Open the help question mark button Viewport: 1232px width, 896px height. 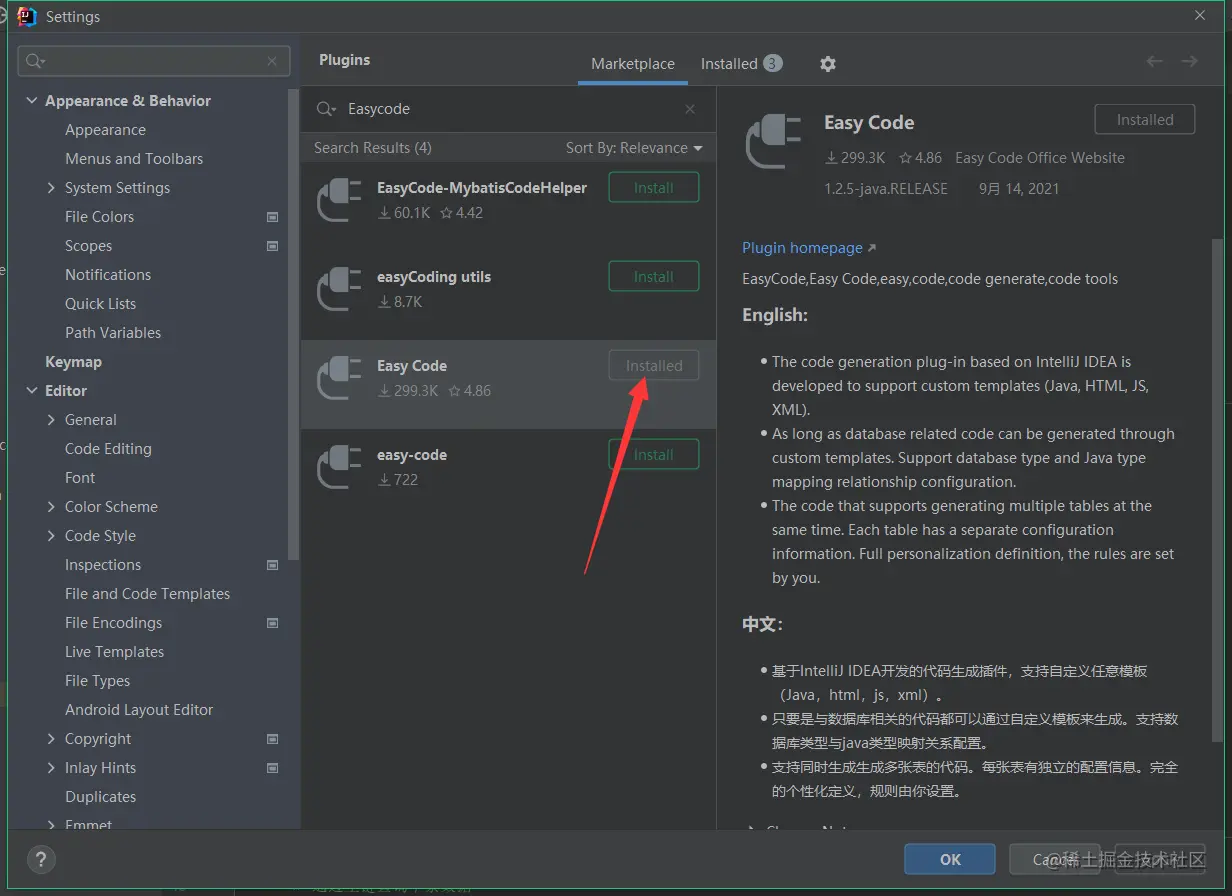pyautogui.click(x=41, y=859)
